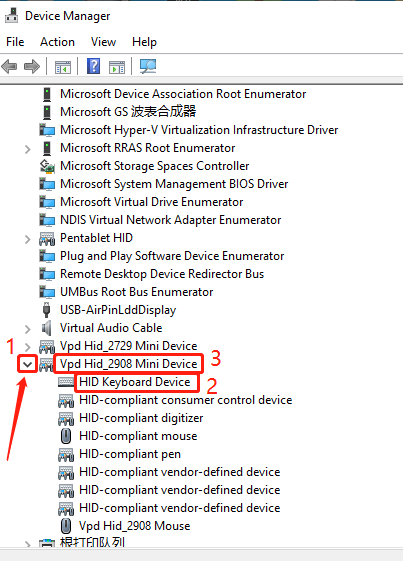
Task: Open the View menu
Action: (103, 42)
